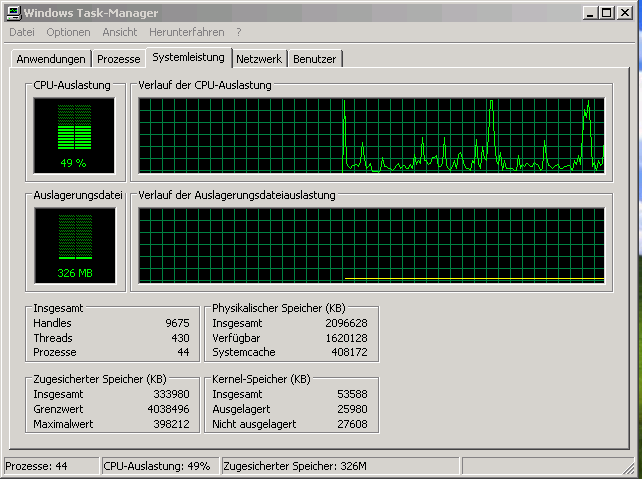Click the Task-Manager title bar icon

pyautogui.click(x=12, y=13)
